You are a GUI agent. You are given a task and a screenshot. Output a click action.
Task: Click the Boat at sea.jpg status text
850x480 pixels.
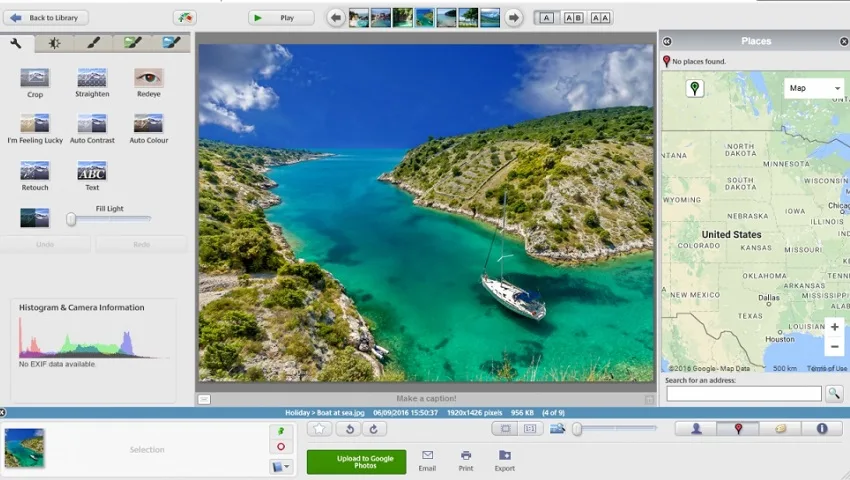click(340, 413)
